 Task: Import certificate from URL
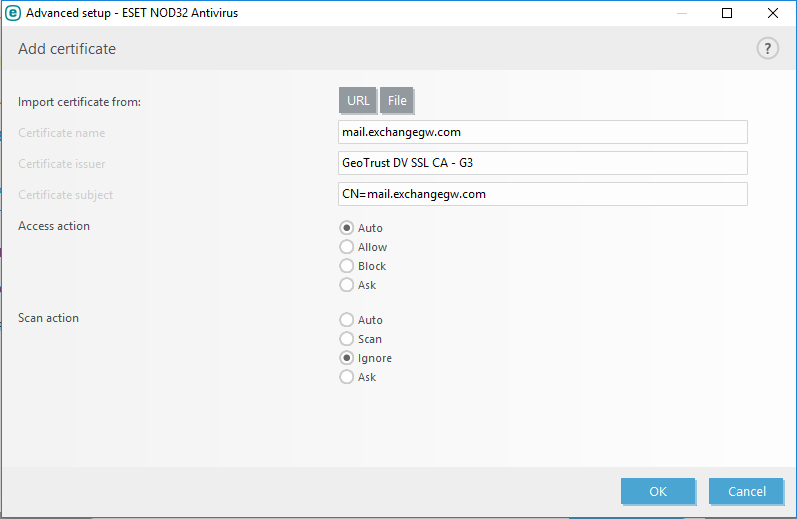coord(358,101)
